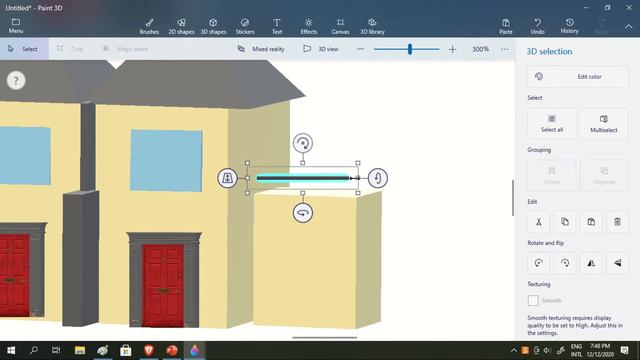Click the Rotate right icon

pos(565,263)
